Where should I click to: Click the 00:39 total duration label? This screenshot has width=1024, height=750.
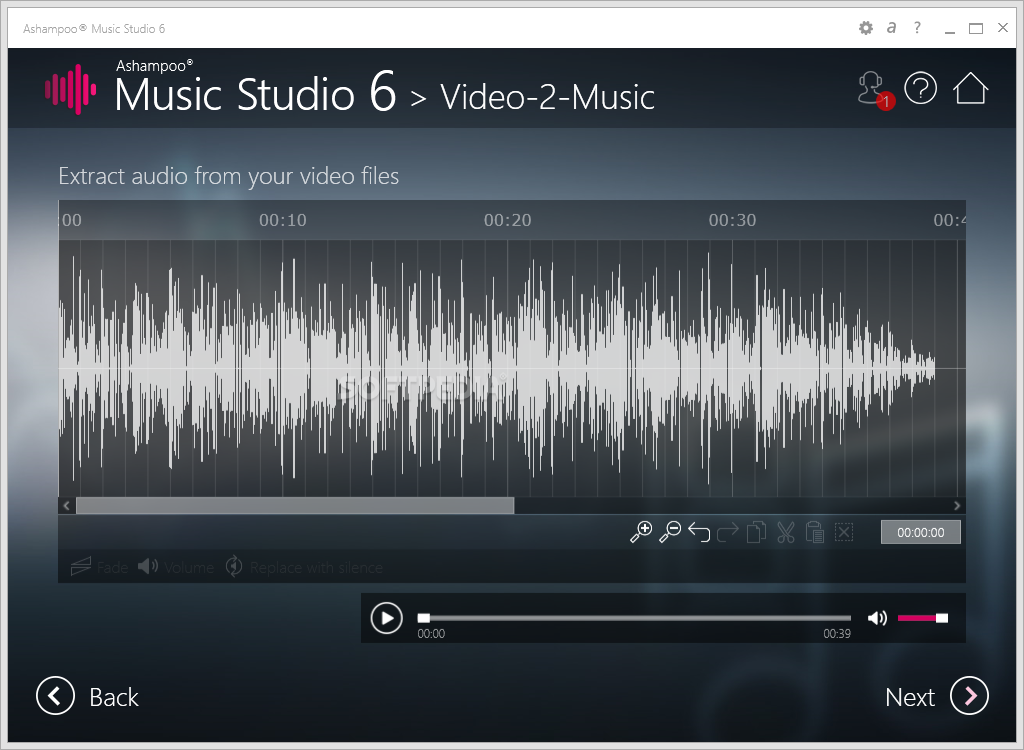(x=837, y=634)
